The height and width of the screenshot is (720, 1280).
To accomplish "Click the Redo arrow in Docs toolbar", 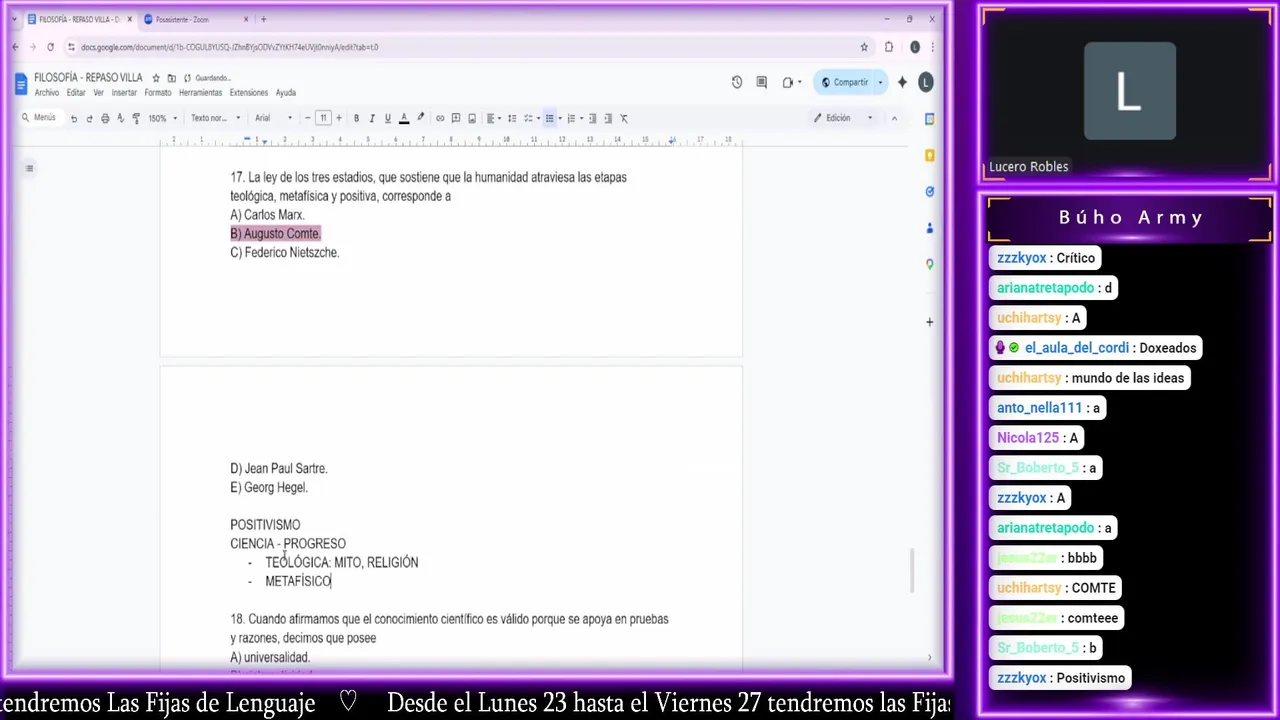I will pyautogui.click(x=89, y=118).
